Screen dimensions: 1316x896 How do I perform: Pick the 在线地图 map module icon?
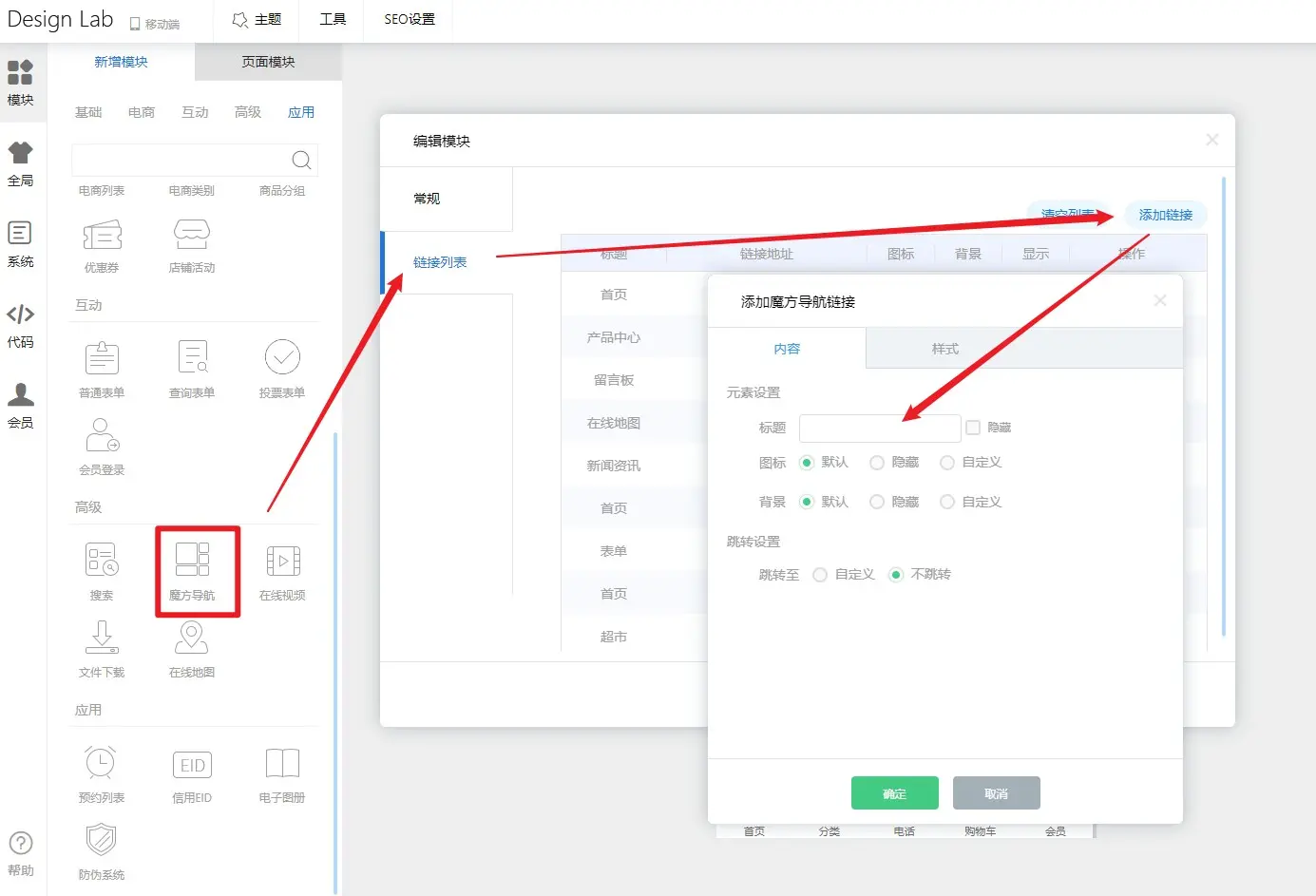(x=192, y=638)
